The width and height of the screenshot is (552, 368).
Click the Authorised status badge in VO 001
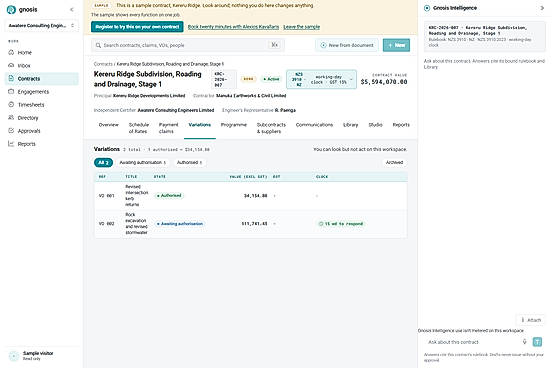coord(169,195)
